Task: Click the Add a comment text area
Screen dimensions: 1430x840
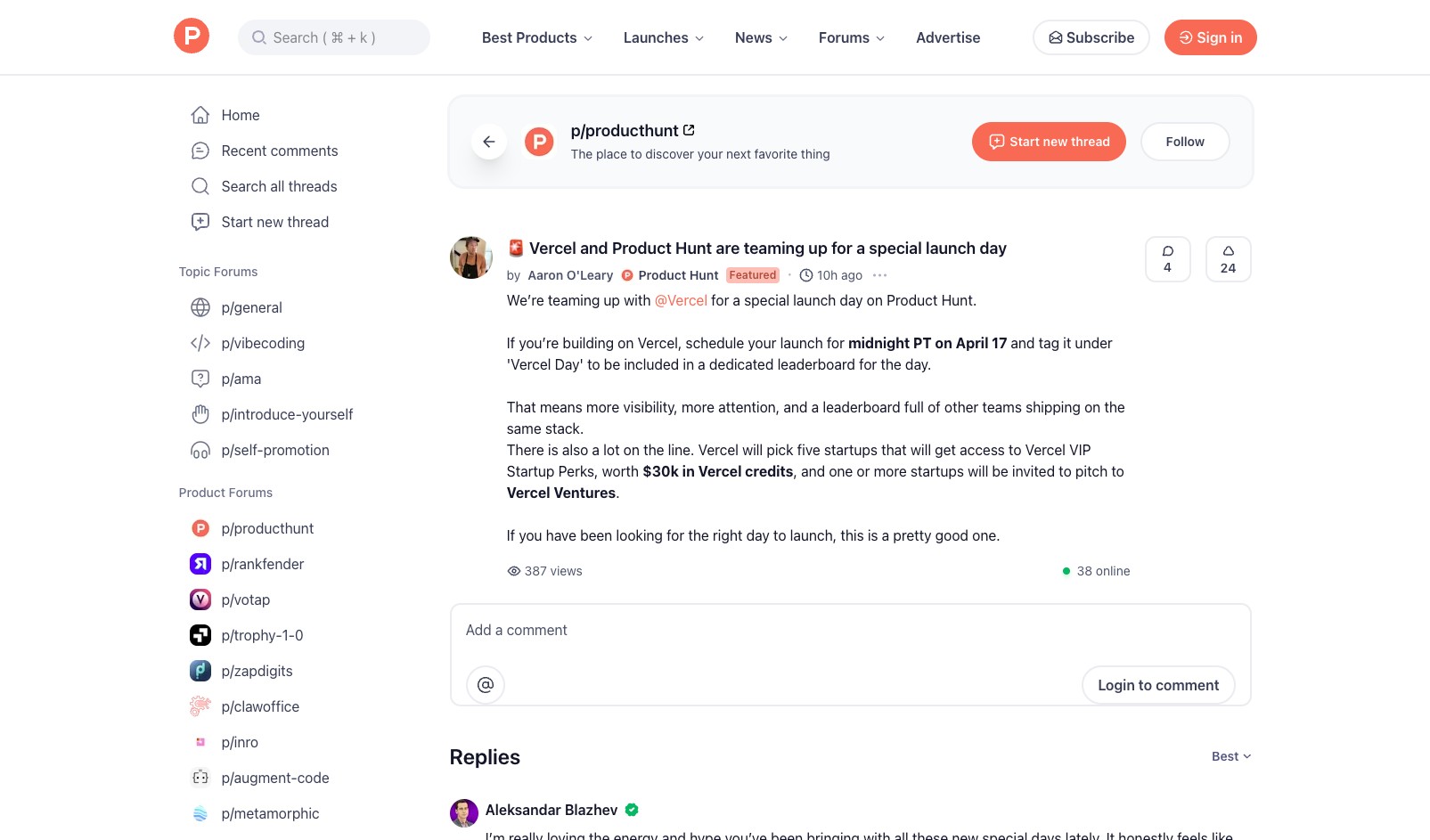Action: point(851,631)
